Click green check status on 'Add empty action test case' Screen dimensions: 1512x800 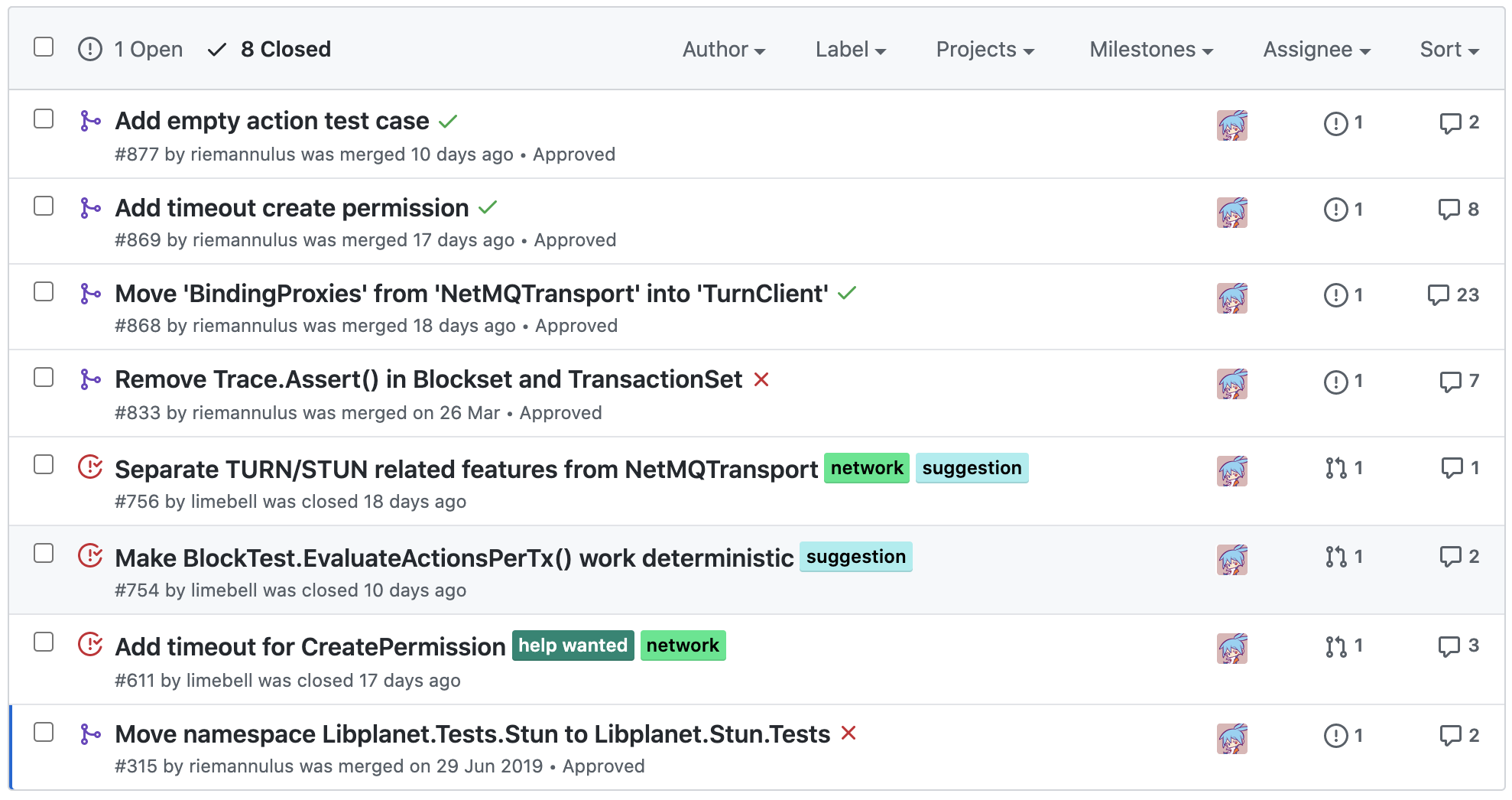(448, 122)
